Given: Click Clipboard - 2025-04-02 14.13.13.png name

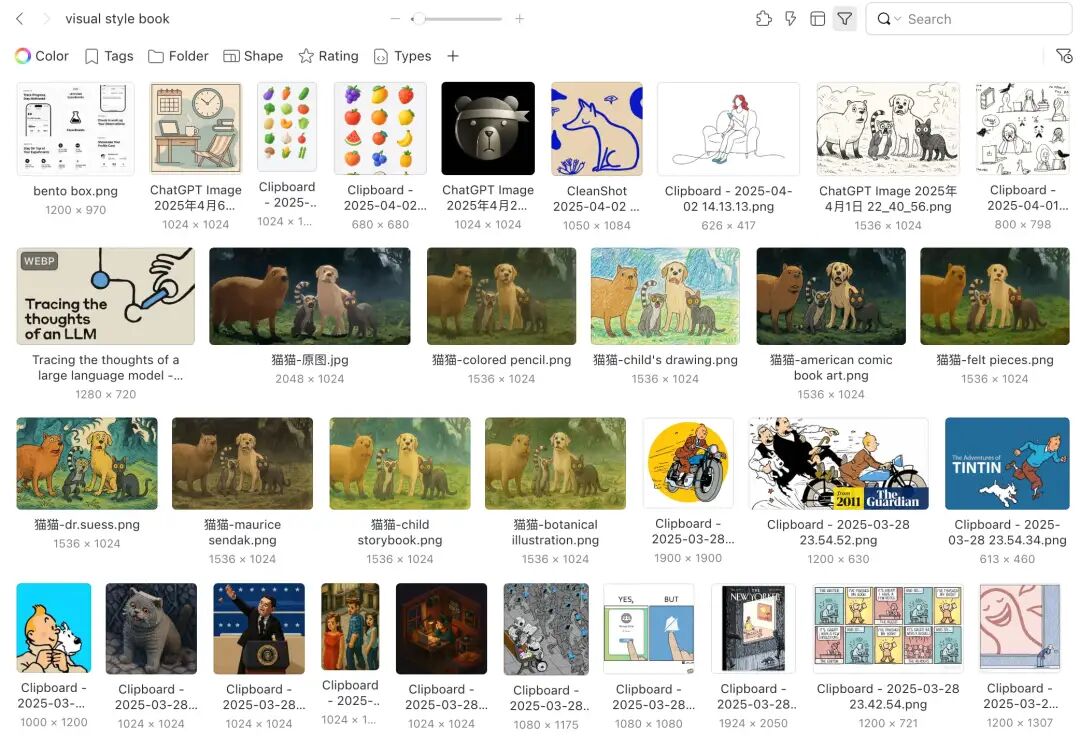Looking at the screenshot, I should point(729,198).
